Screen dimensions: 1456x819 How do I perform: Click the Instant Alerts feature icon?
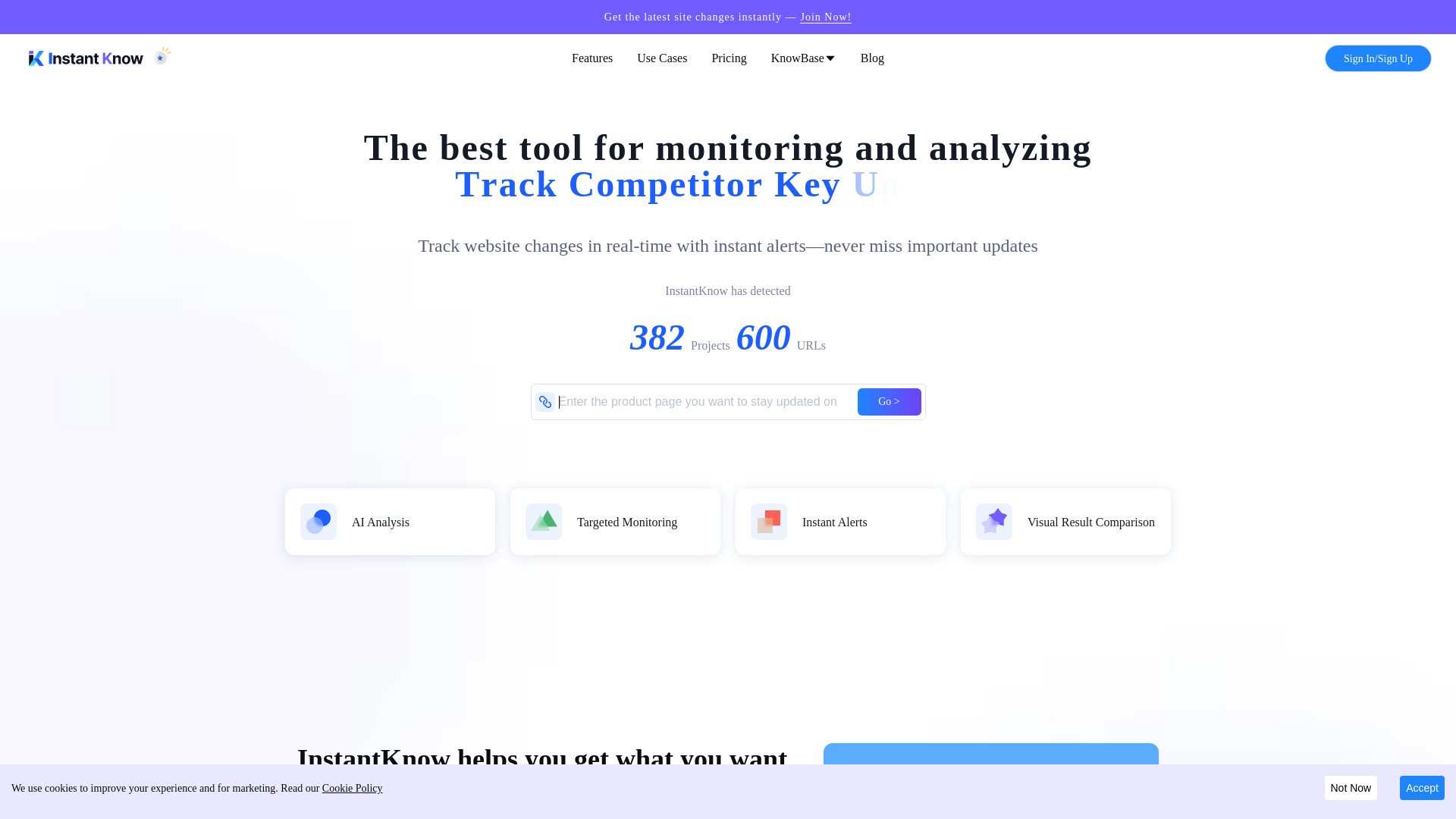pos(769,521)
